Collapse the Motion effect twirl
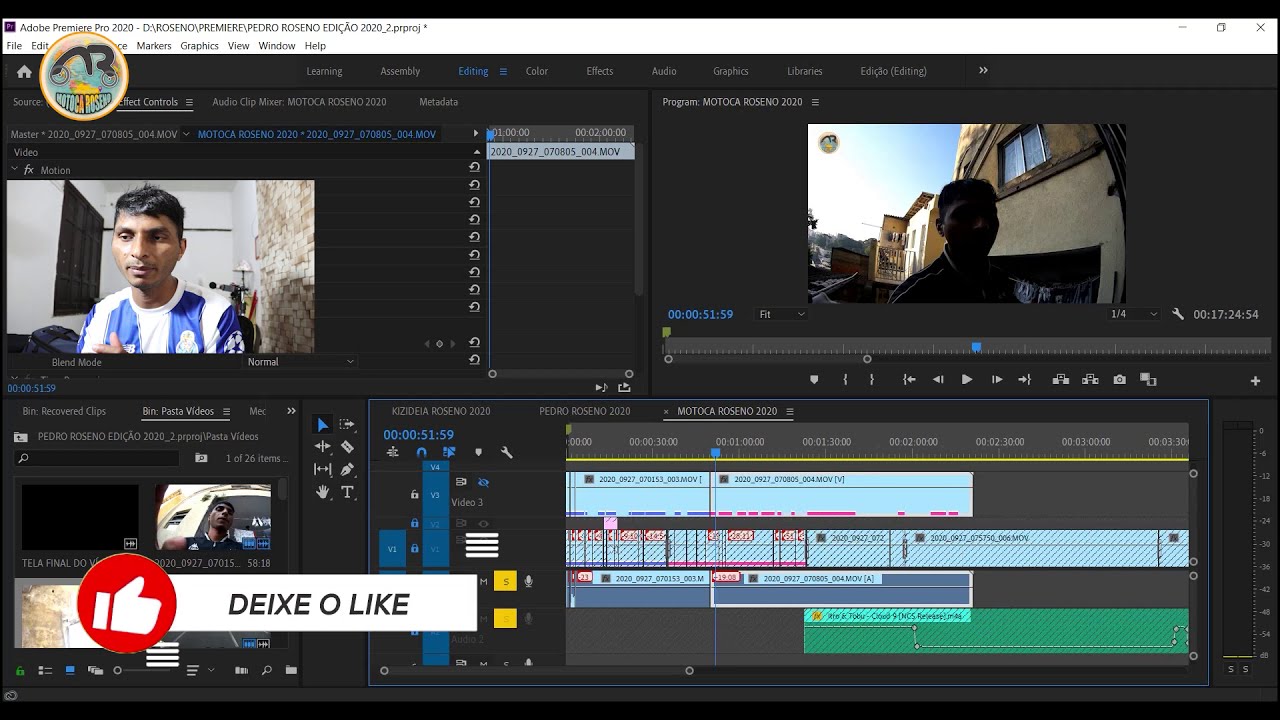This screenshot has height=720, width=1280. coord(14,170)
